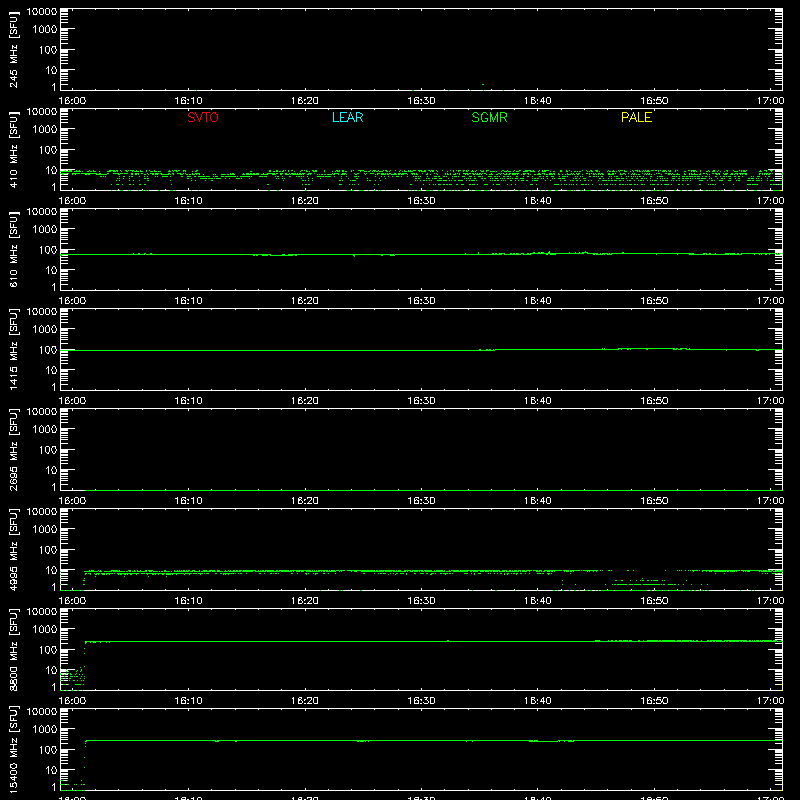This screenshot has width=800, height=800.
Task: Click the 100 tick on 610 MHz axis
Action: (x=48, y=249)
